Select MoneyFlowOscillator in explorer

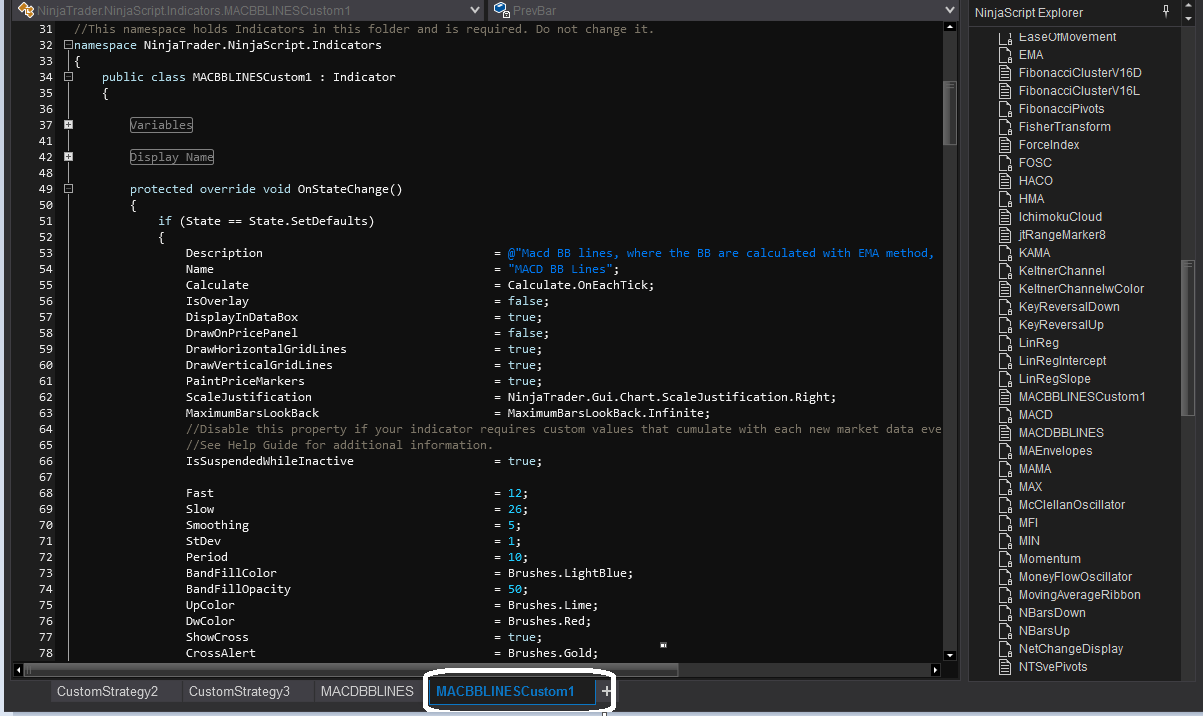click(1075, 577)
